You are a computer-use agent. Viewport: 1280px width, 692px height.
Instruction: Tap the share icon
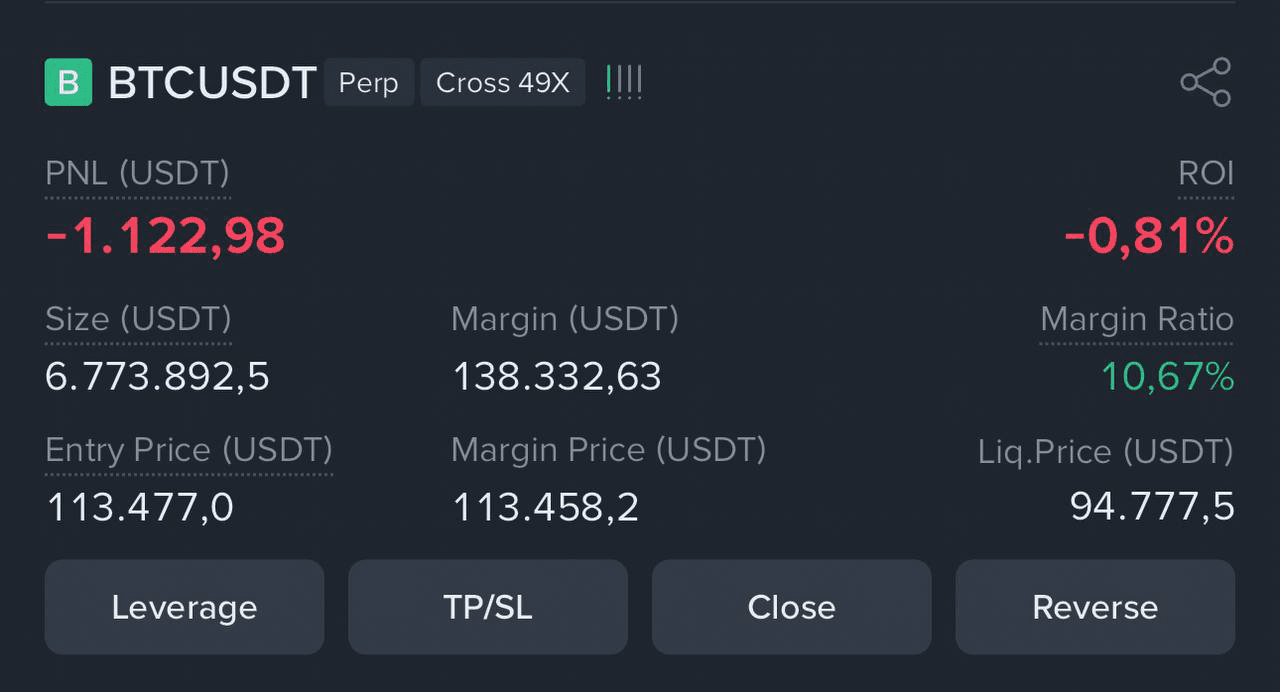click(1206, 82)
